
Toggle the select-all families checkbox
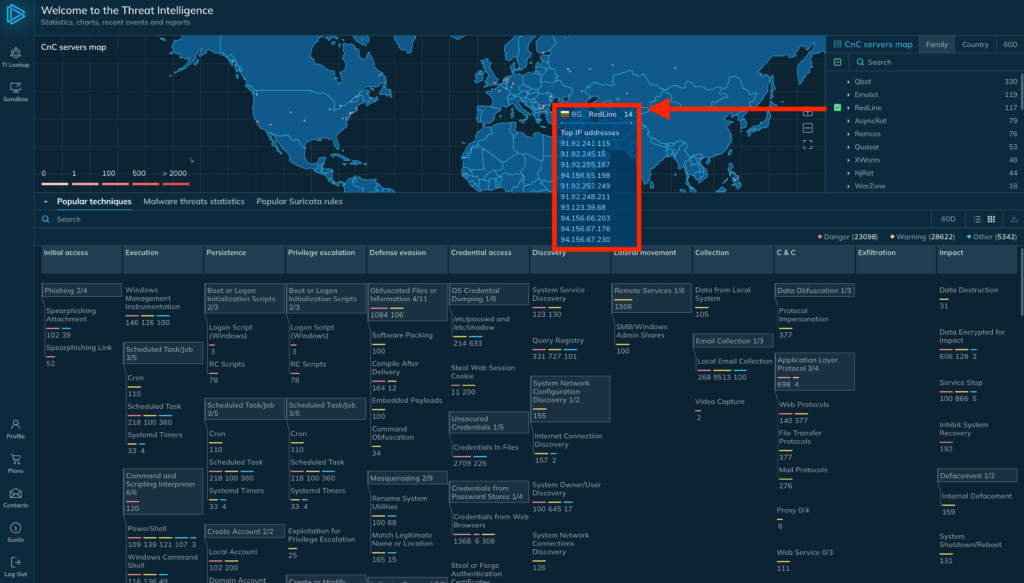(x=837, y=62)
